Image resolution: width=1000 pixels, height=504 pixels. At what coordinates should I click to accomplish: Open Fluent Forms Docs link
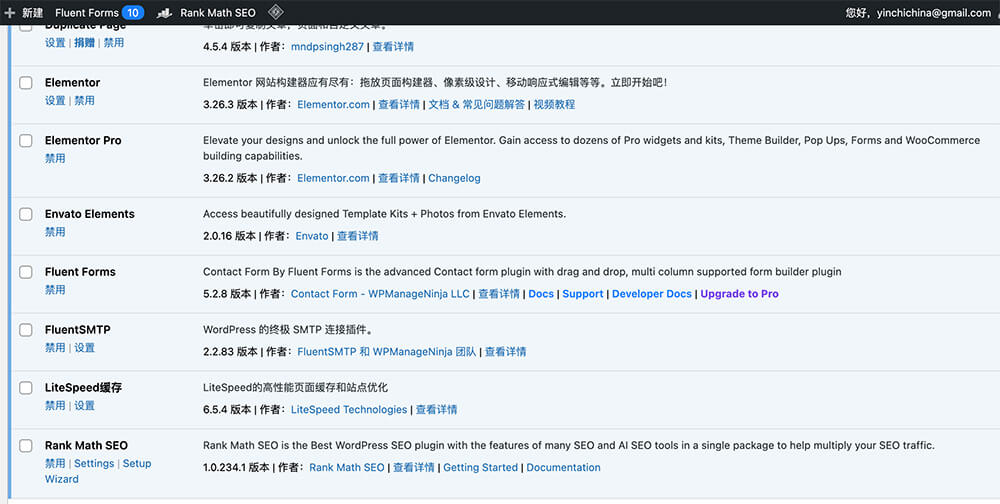(x=541, y=294)
